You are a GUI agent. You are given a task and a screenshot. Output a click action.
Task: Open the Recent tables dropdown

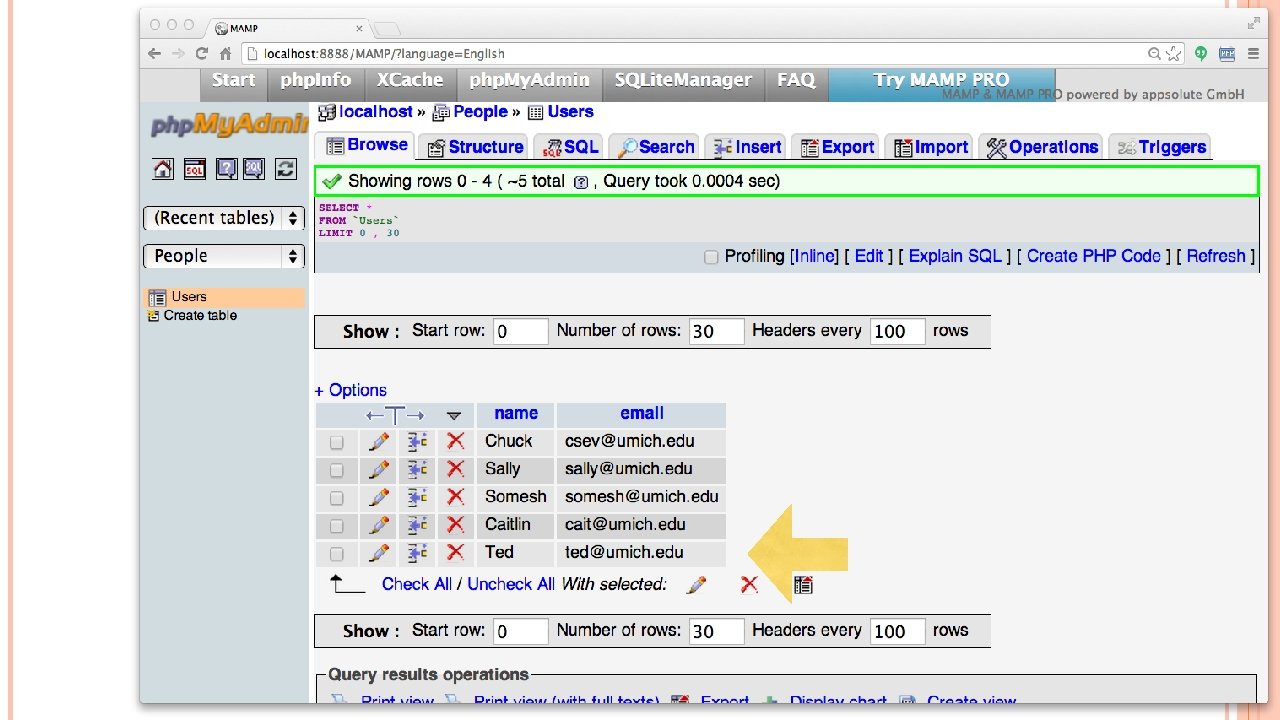tap(224, 218)
